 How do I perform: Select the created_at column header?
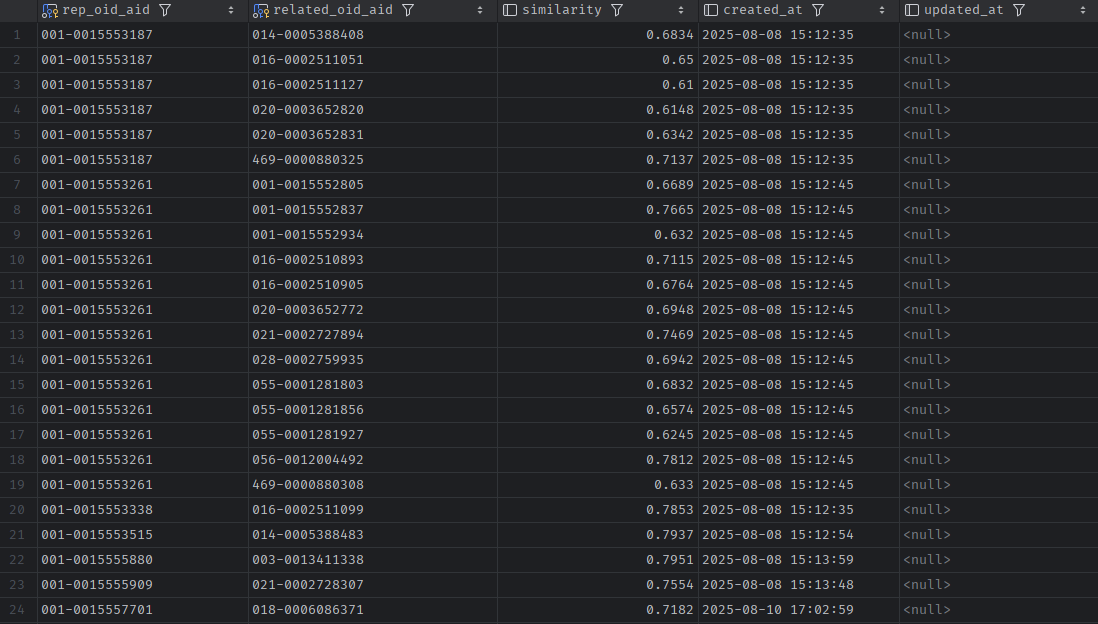point(799,11)
